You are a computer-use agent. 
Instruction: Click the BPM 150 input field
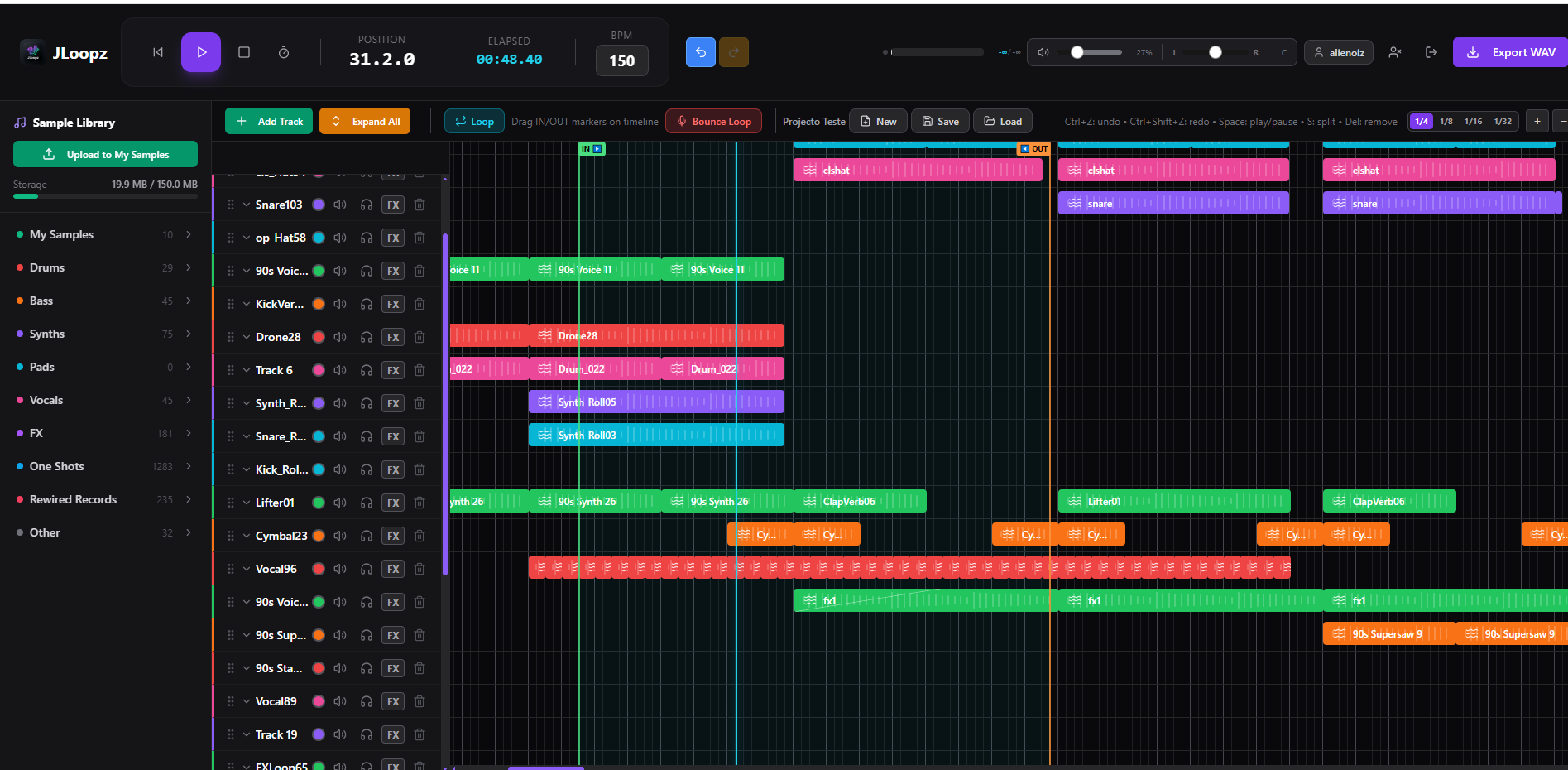(x=622, y=60)
